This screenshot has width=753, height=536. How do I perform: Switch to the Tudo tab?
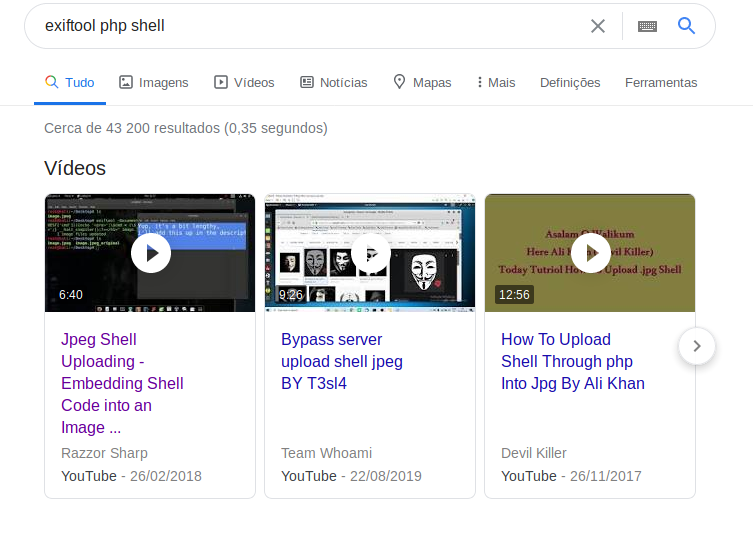click(x=70, y=83)
